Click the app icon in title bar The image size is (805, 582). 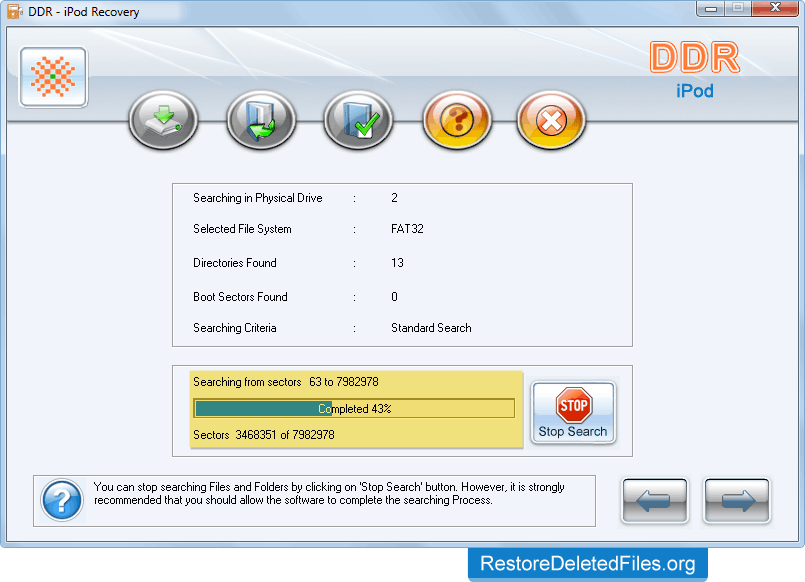tap(14, 11)
